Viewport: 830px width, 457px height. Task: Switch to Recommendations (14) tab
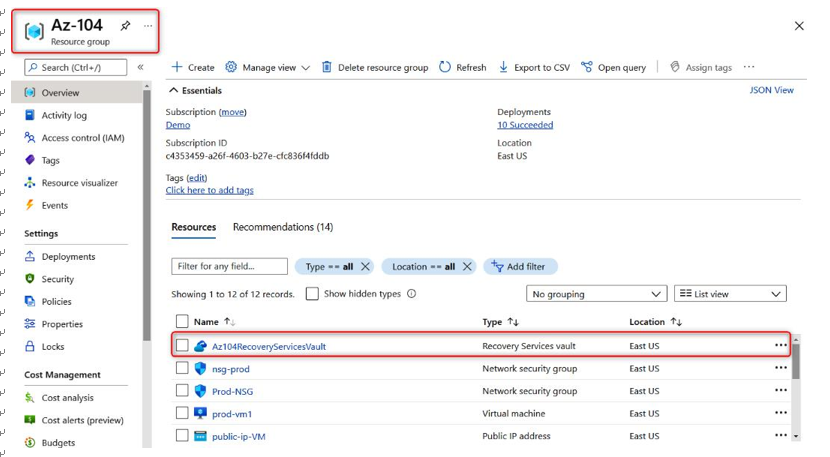coord(283,227)
